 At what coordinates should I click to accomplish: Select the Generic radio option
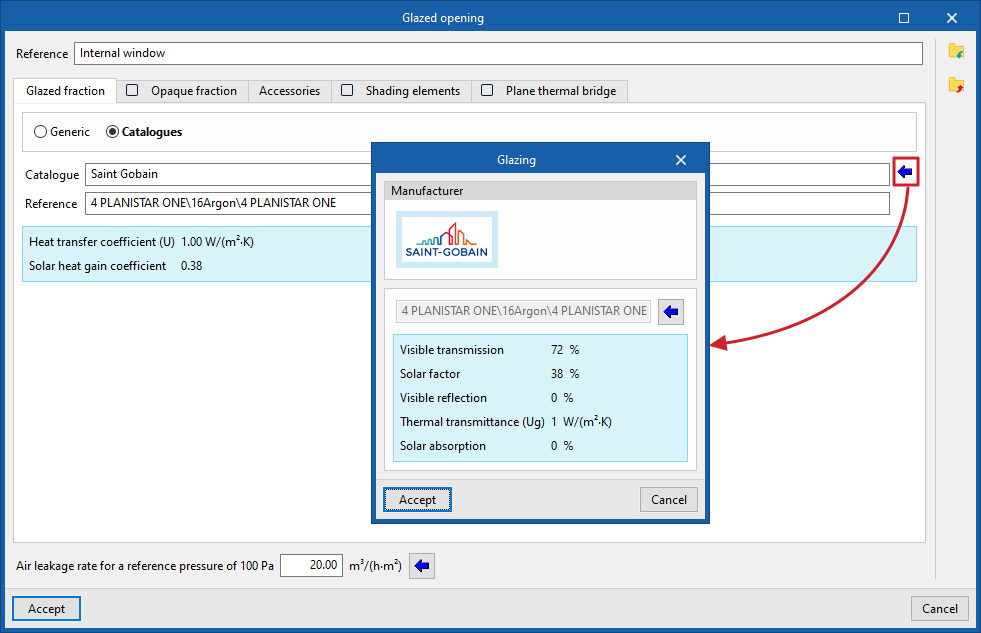[x=41, y=132]
